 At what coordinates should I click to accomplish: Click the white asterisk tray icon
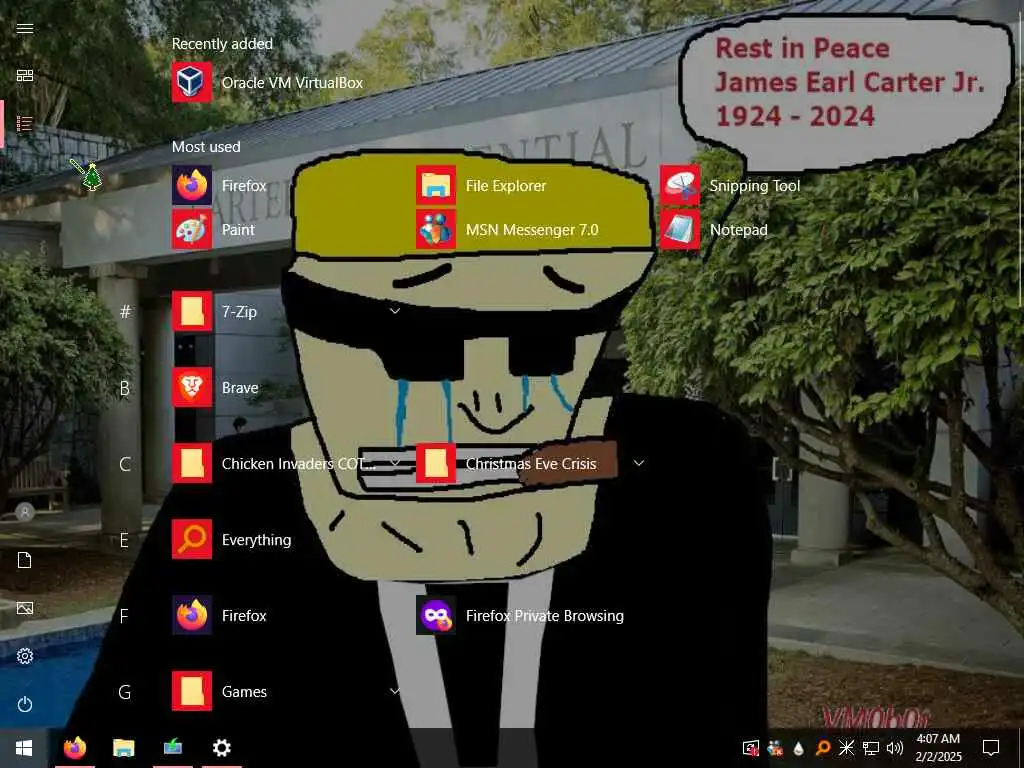[x=846, y=748]
